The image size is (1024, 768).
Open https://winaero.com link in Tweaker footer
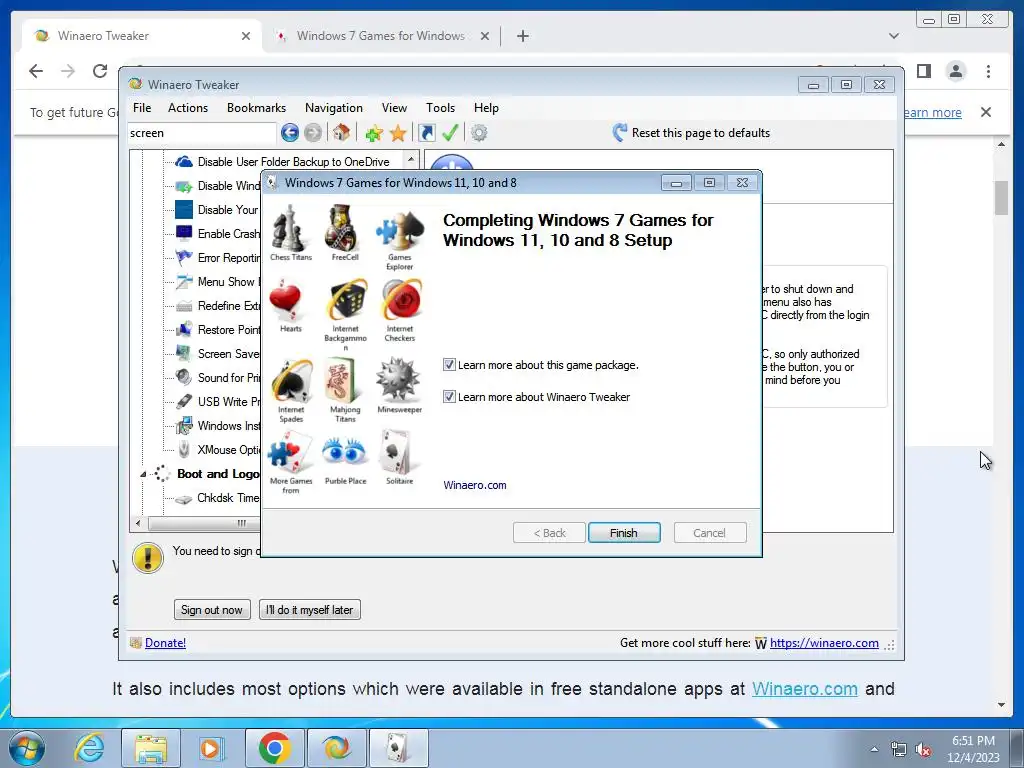pyautogui.click(x=824, y=643)
